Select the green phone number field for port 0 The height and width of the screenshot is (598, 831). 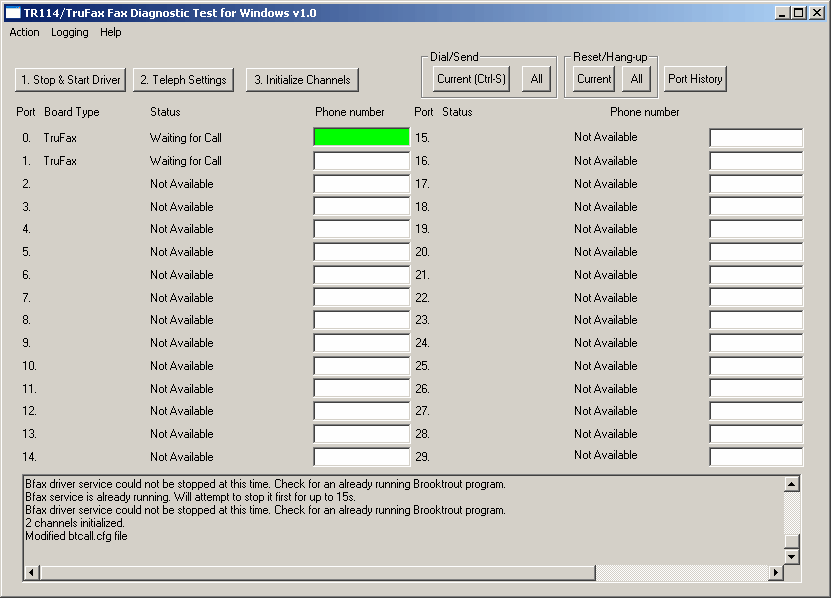[361, 138]
